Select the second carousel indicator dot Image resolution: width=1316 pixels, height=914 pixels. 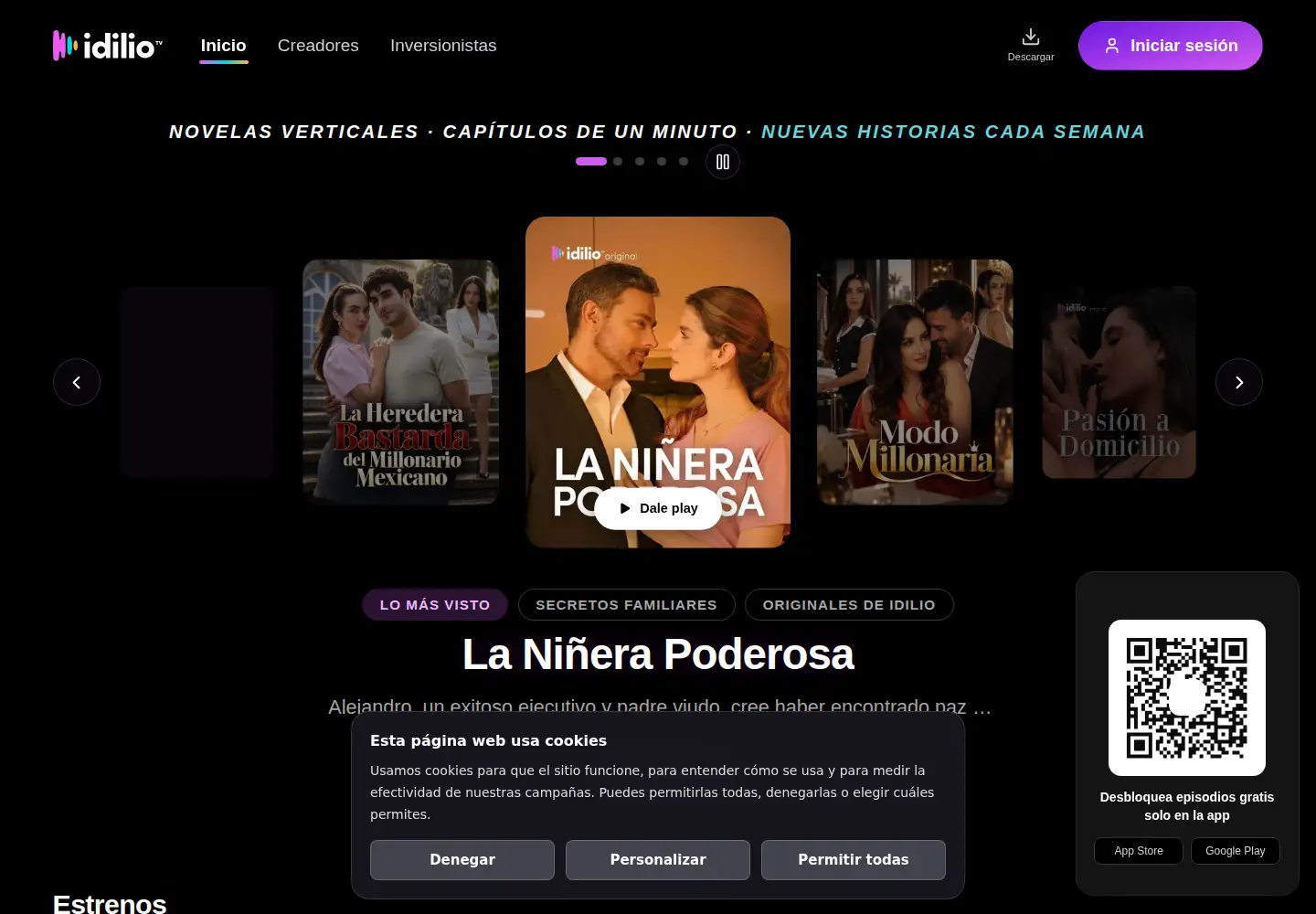[x=618, y=162]
